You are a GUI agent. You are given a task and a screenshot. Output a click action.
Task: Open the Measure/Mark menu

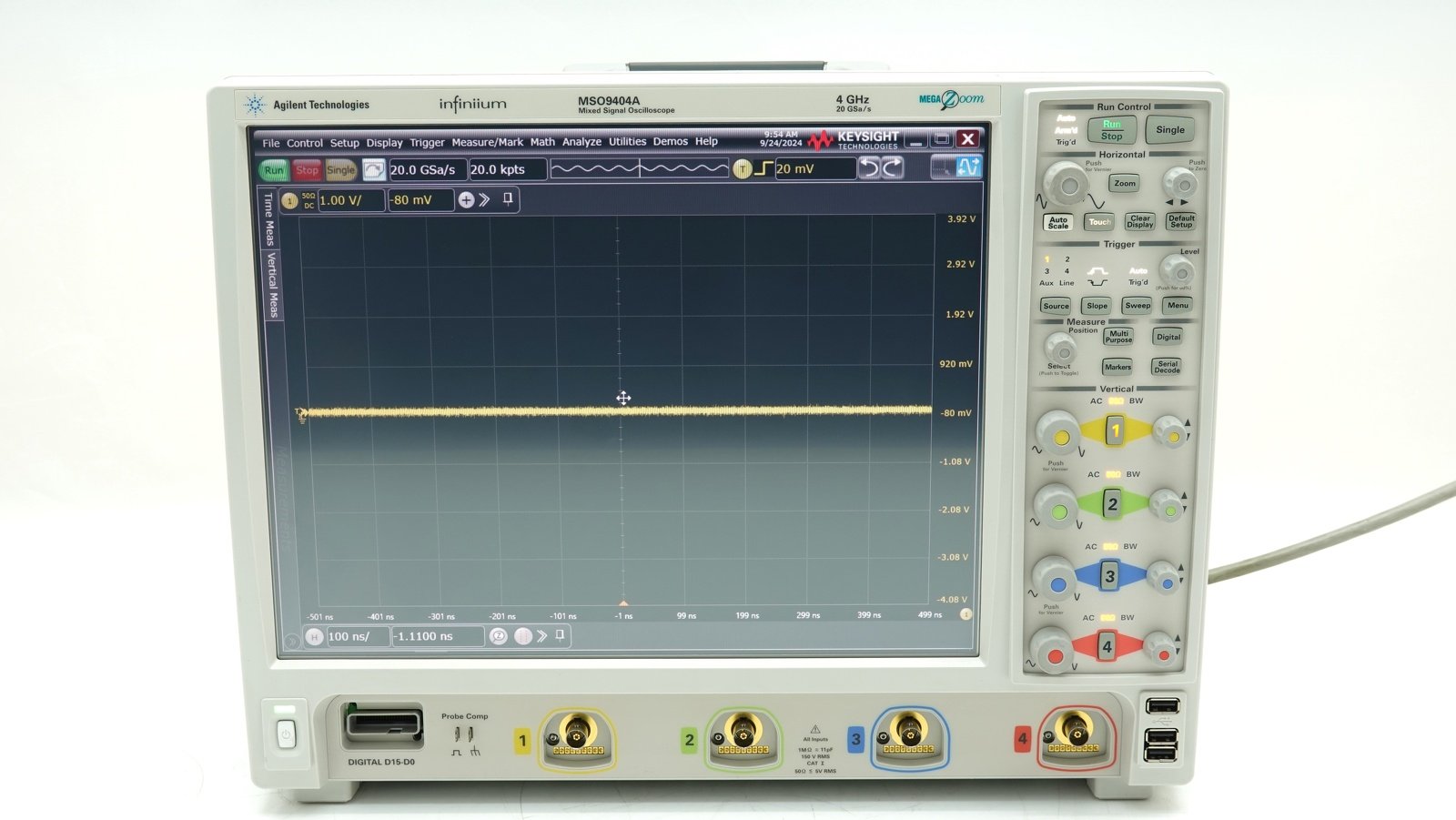pos(488,142)
